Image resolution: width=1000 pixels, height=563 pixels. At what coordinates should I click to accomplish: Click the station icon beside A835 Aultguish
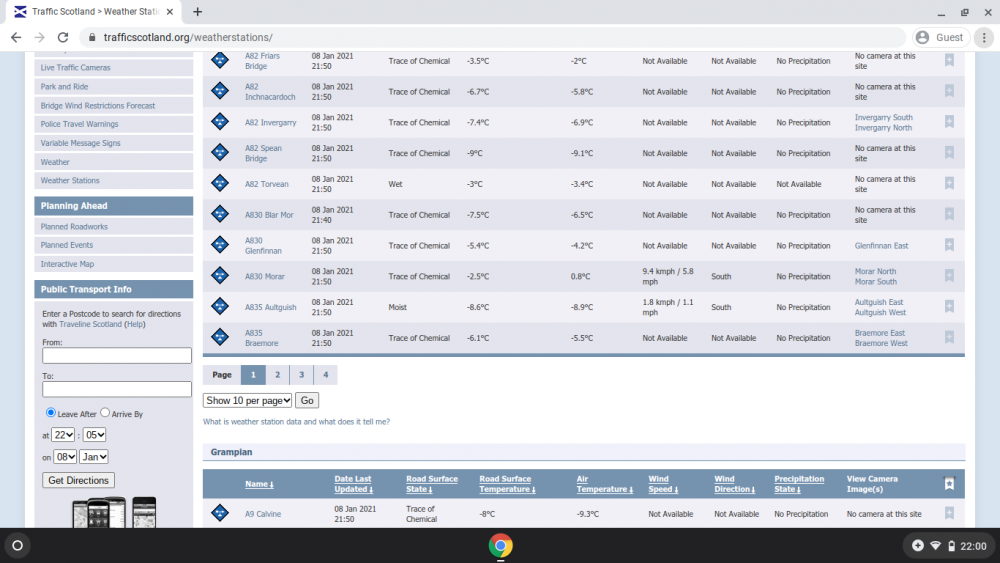(x=219, y=307)
